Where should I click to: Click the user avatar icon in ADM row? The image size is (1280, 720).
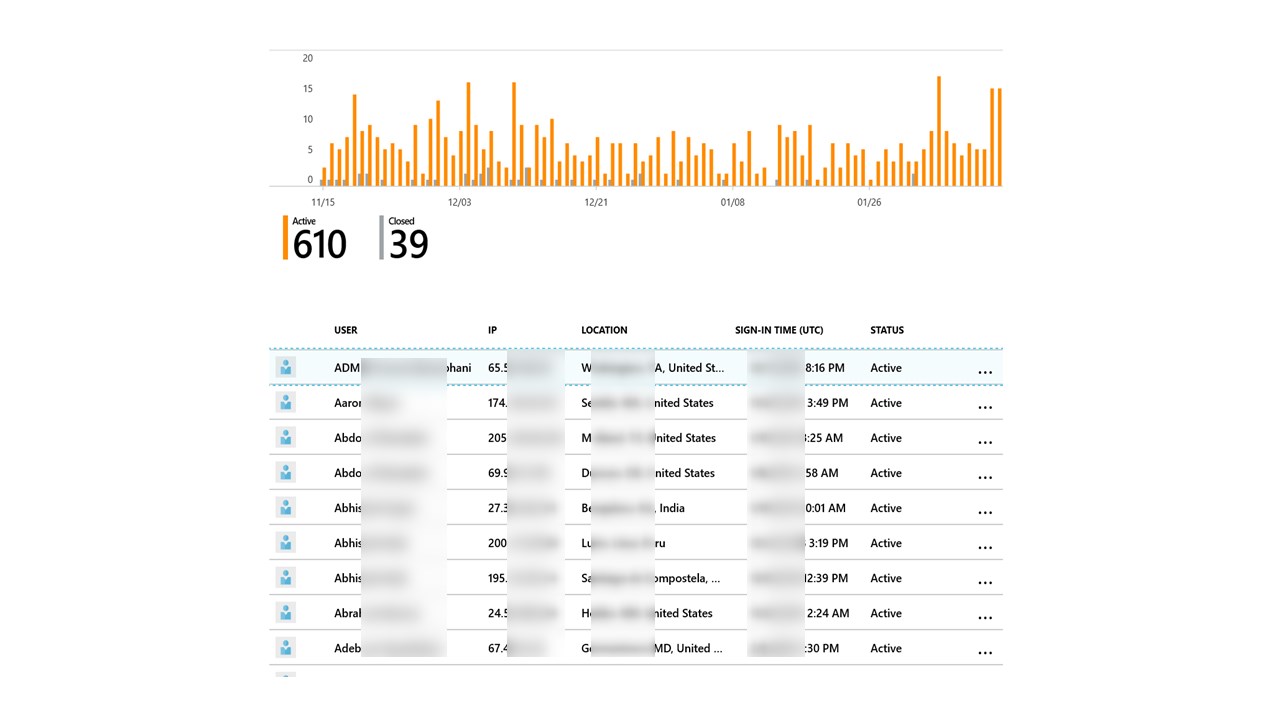286,367
